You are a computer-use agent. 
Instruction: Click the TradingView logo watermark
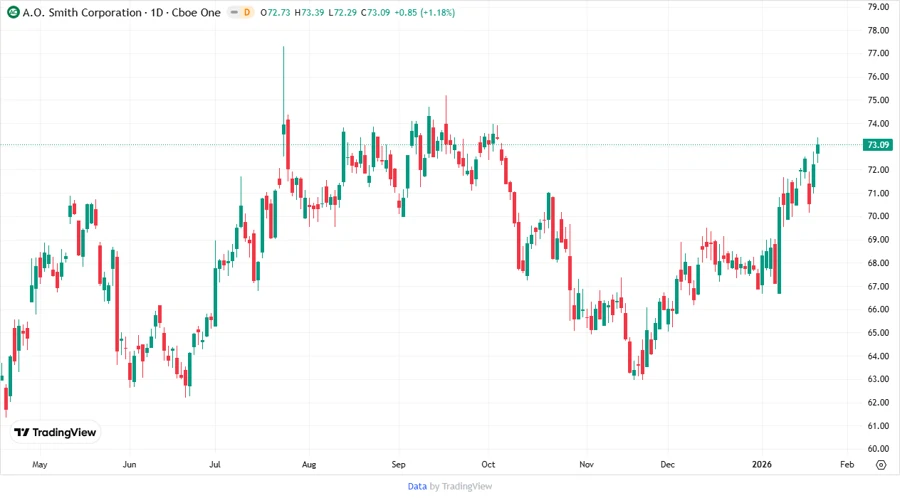[56, 432]
